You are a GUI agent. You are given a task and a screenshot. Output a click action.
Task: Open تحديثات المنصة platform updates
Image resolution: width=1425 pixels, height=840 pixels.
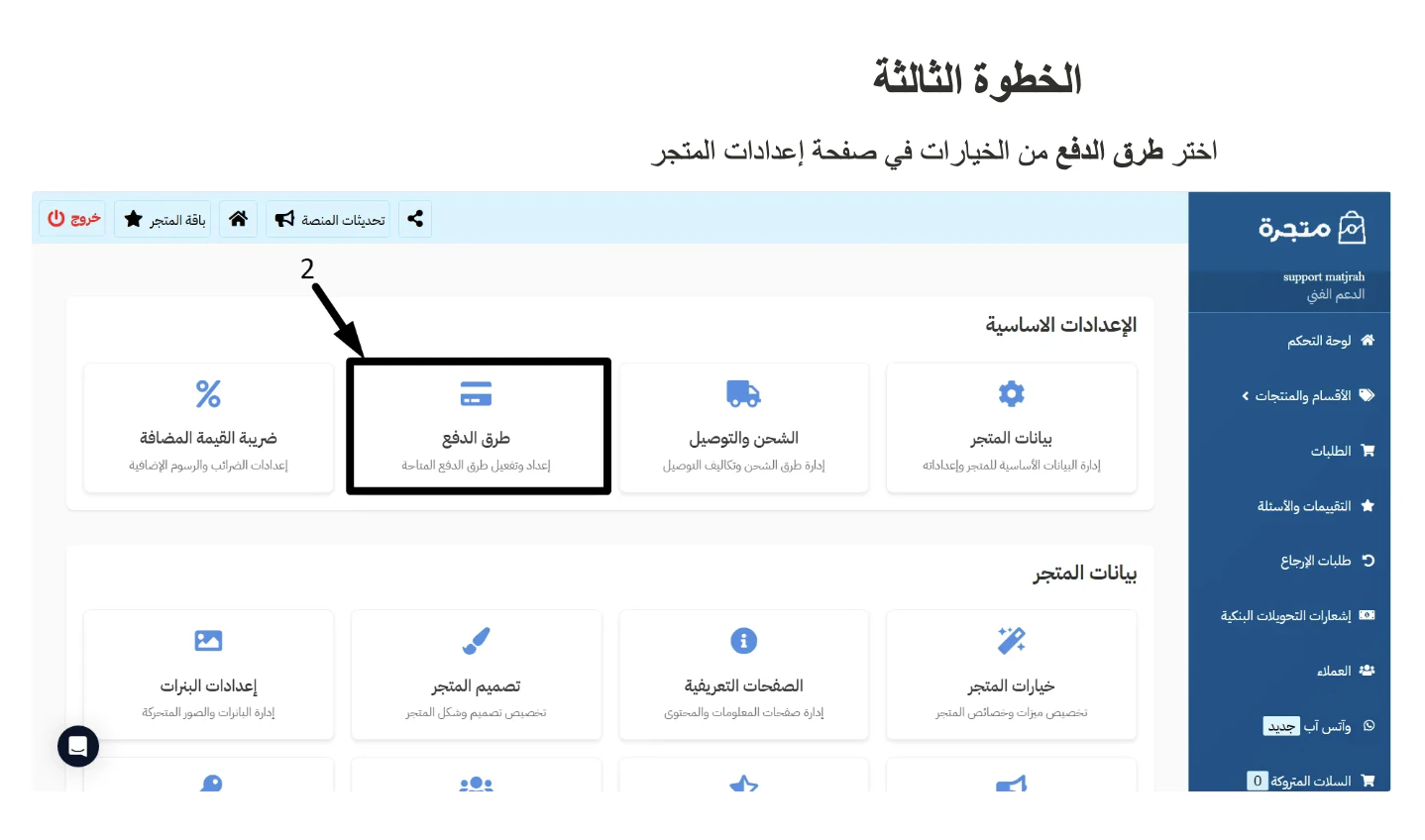coord(329,219)
